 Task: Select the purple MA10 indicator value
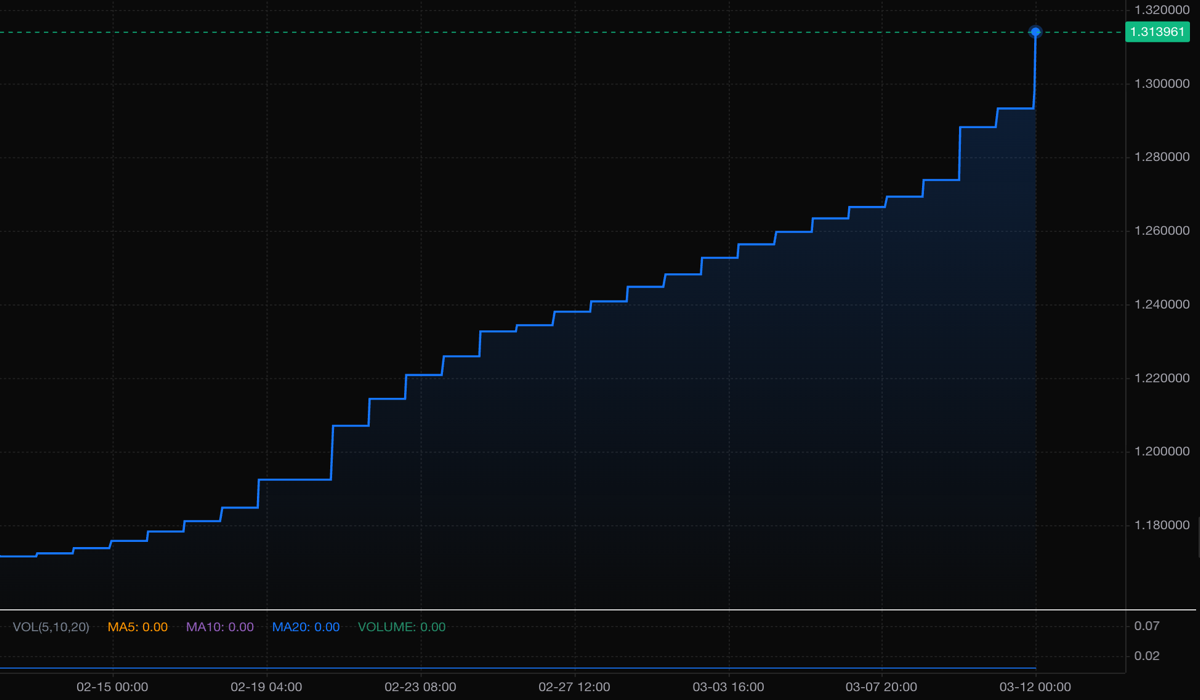pos(219,627)
